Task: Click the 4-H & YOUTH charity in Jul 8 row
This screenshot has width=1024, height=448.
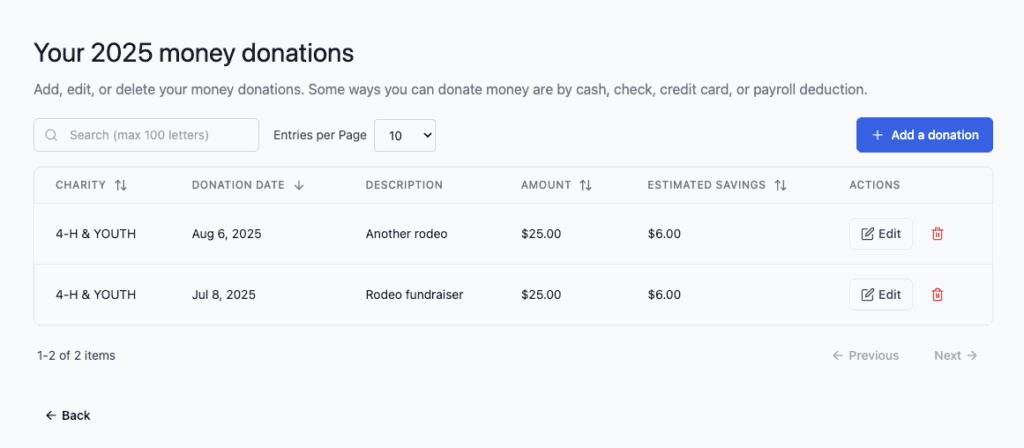Action: coord(96,295)
